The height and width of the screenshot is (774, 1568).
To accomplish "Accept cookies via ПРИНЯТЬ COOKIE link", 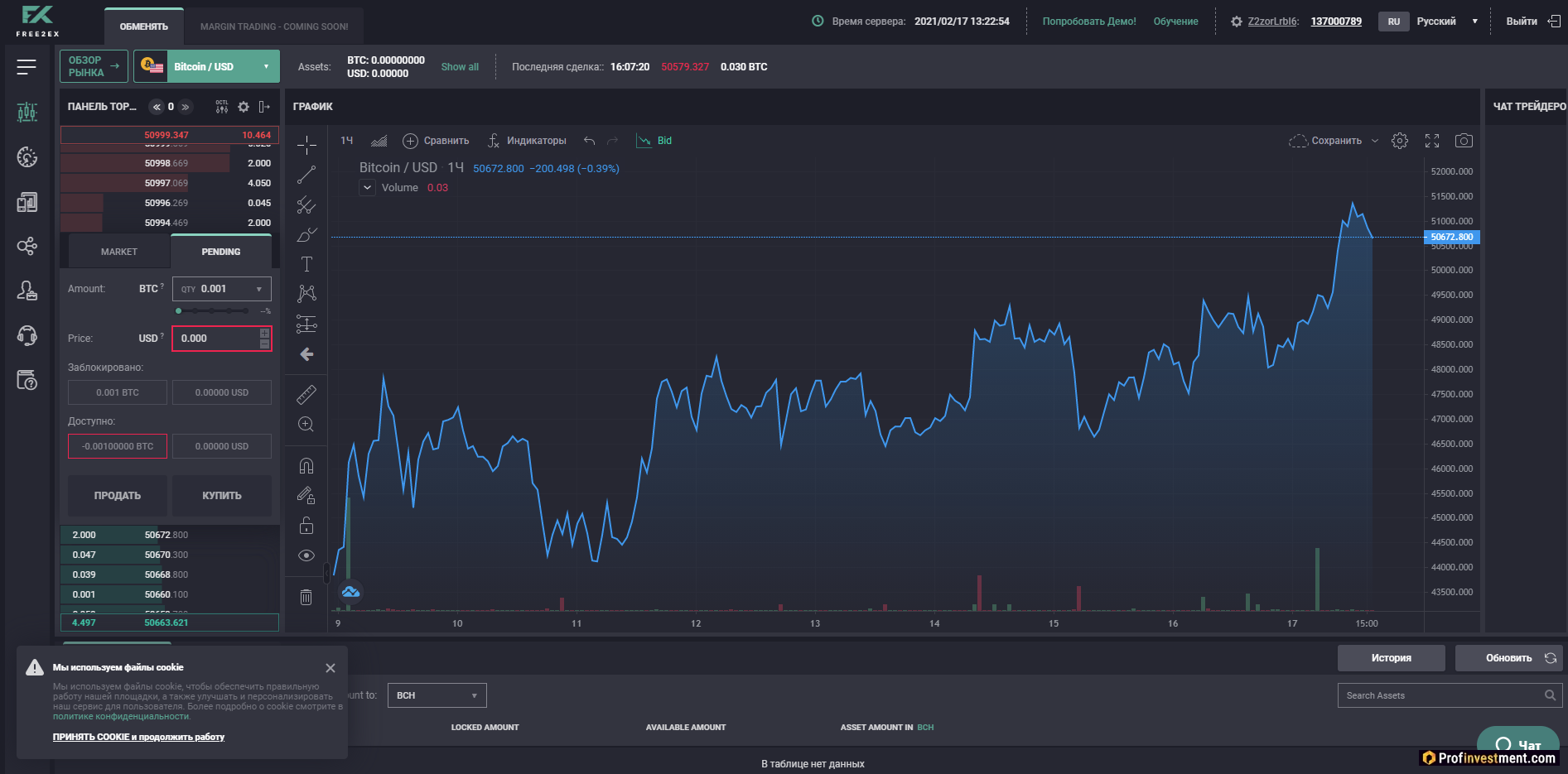I will pyautogui.click(x=138, y=737).
